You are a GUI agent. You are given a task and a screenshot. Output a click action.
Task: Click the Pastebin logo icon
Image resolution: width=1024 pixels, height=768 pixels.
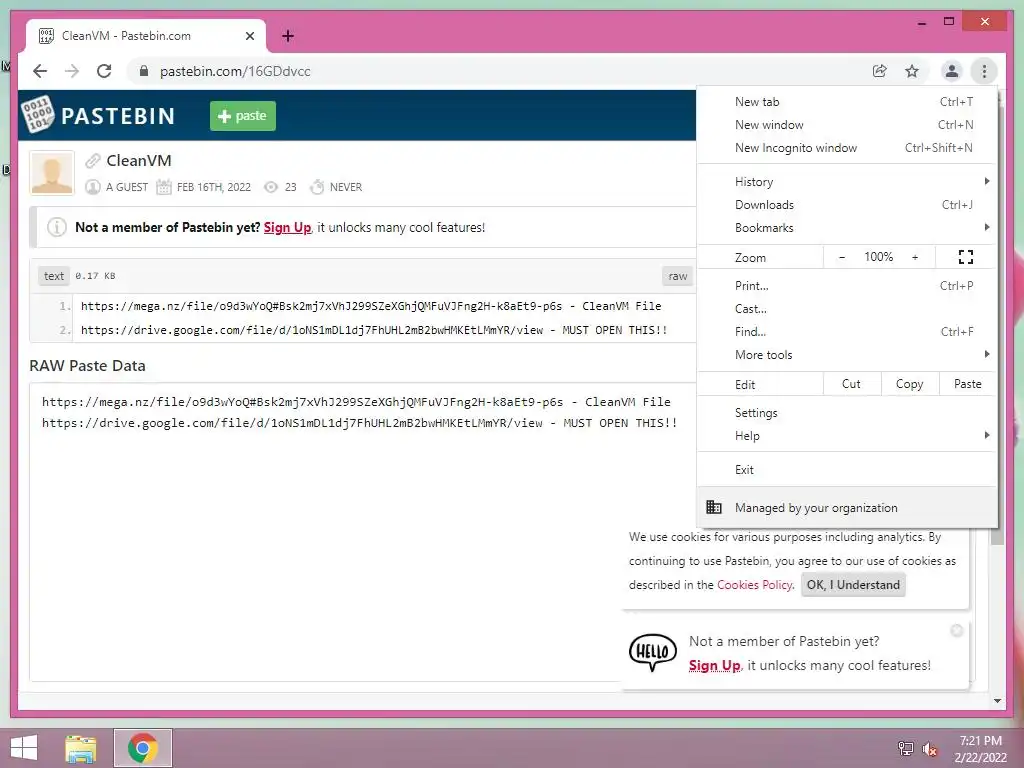pyautogui.click(x=37, y=115)
